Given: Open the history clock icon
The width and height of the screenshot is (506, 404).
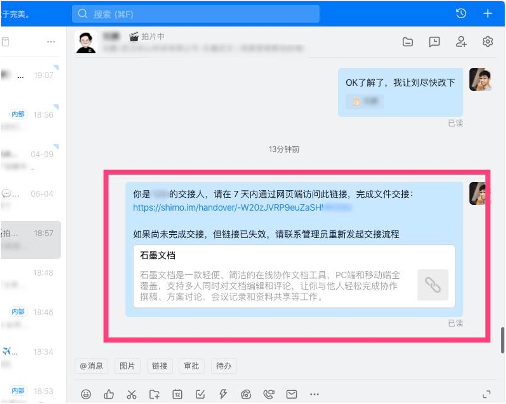Looking at the screenshot, I should (x=461, y=14).
